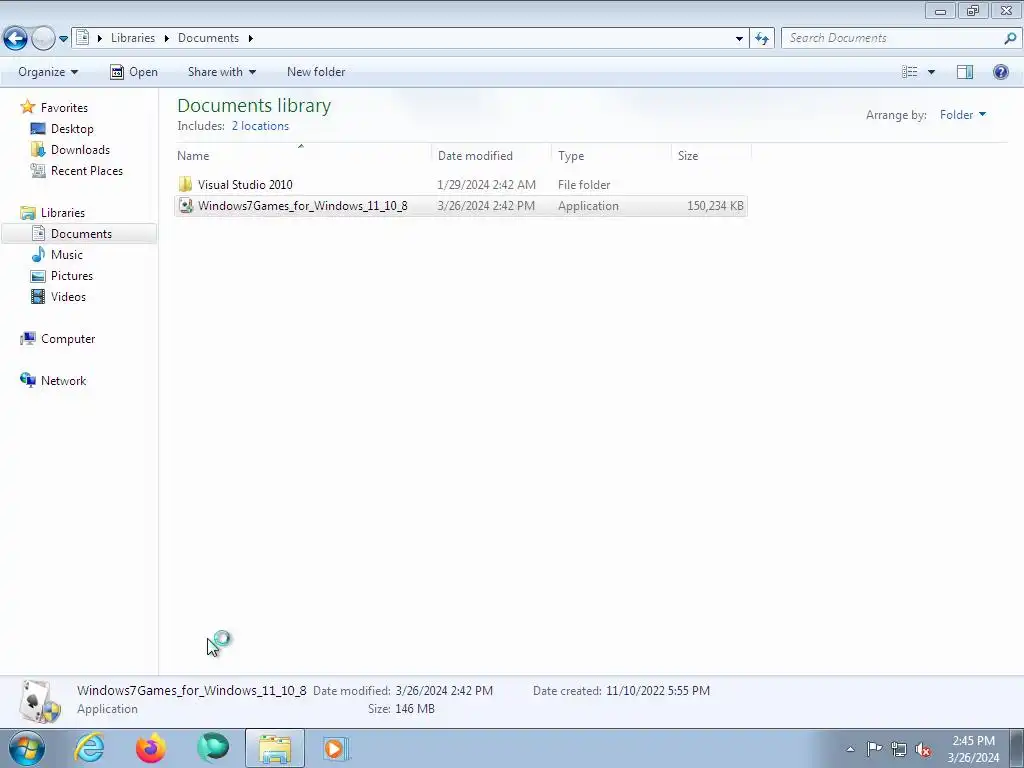The width and height of the screenshot is (1024, 768).
Task: Open Help with question mark icon
Action: pyautogui.click(x=1000, y=72)
